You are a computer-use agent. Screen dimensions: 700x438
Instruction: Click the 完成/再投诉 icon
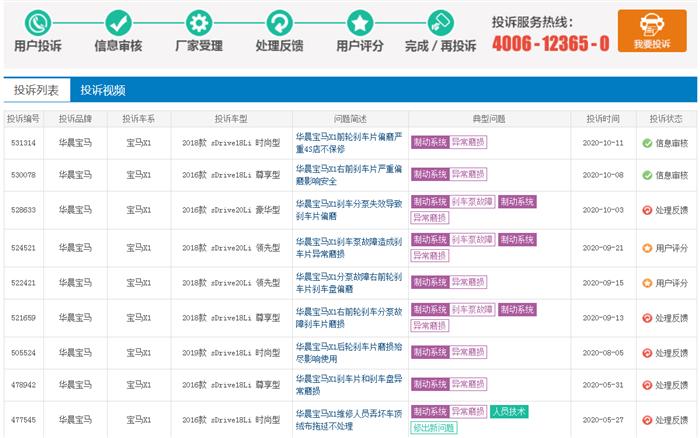[441, 23]
